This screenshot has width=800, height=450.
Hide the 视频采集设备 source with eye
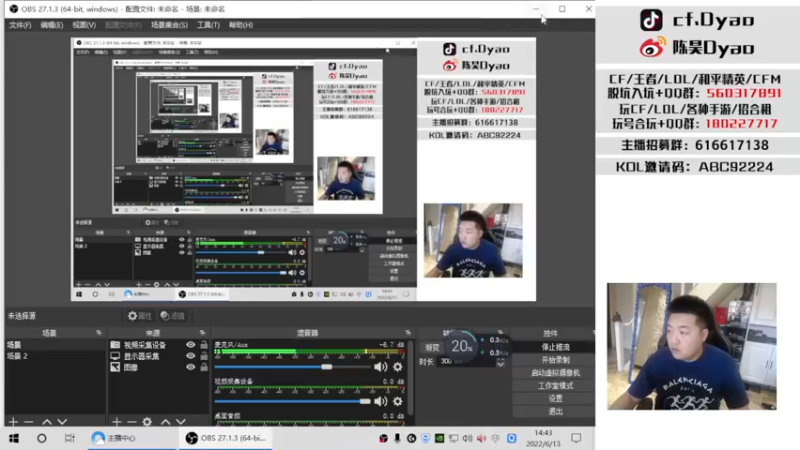[x=190, y=345]
